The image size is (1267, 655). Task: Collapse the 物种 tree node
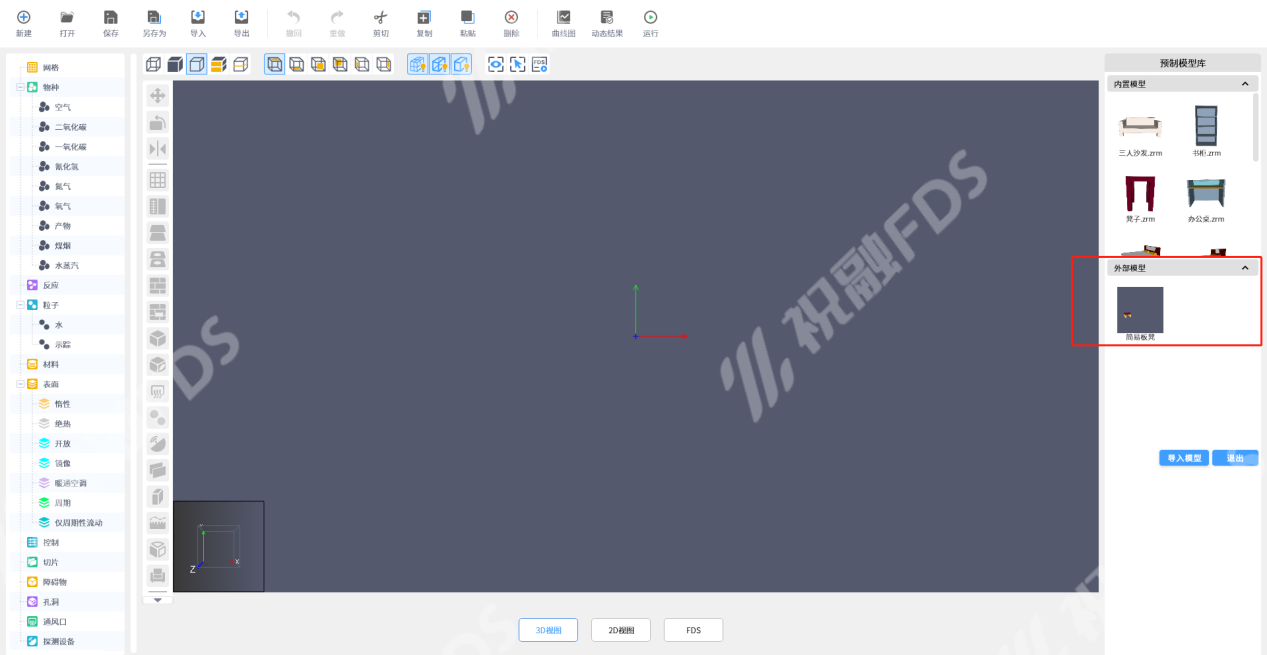click(19, 87)
